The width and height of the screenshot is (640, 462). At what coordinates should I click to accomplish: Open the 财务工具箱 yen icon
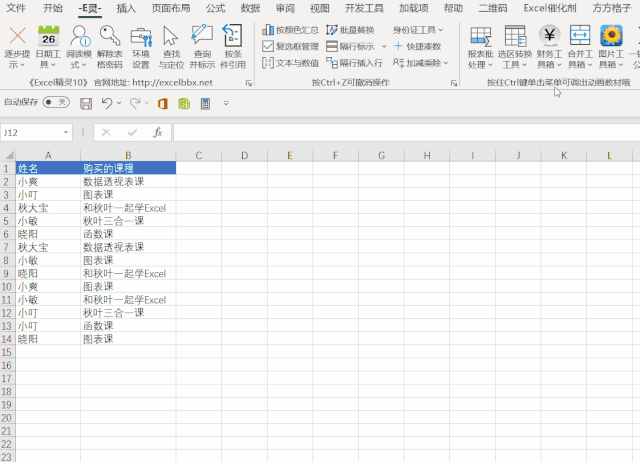pyautogui.click(x=549, y=47)
